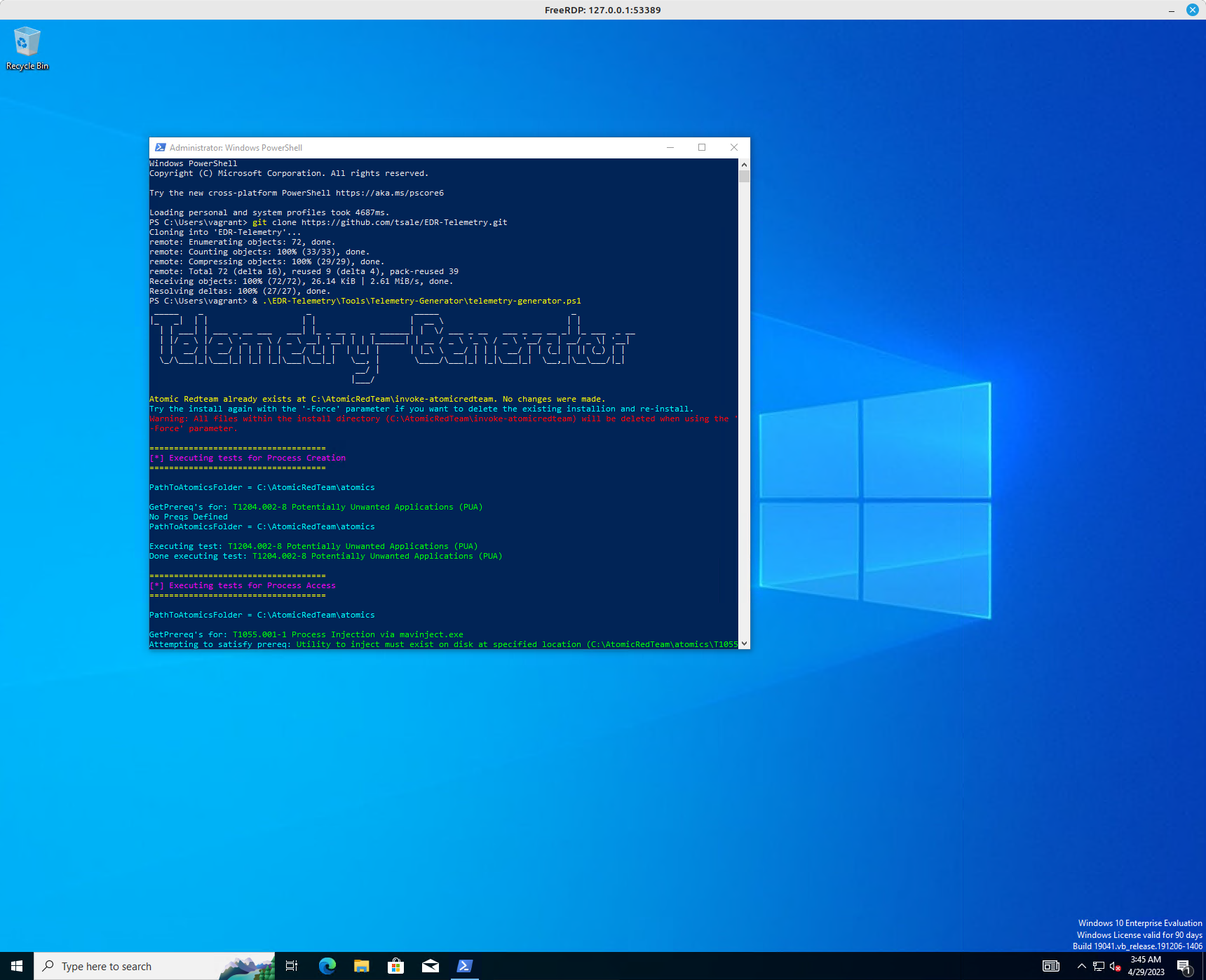
Task: Click '[*] Executing tests for Process Creation' line
Action: tap(248, 458)
